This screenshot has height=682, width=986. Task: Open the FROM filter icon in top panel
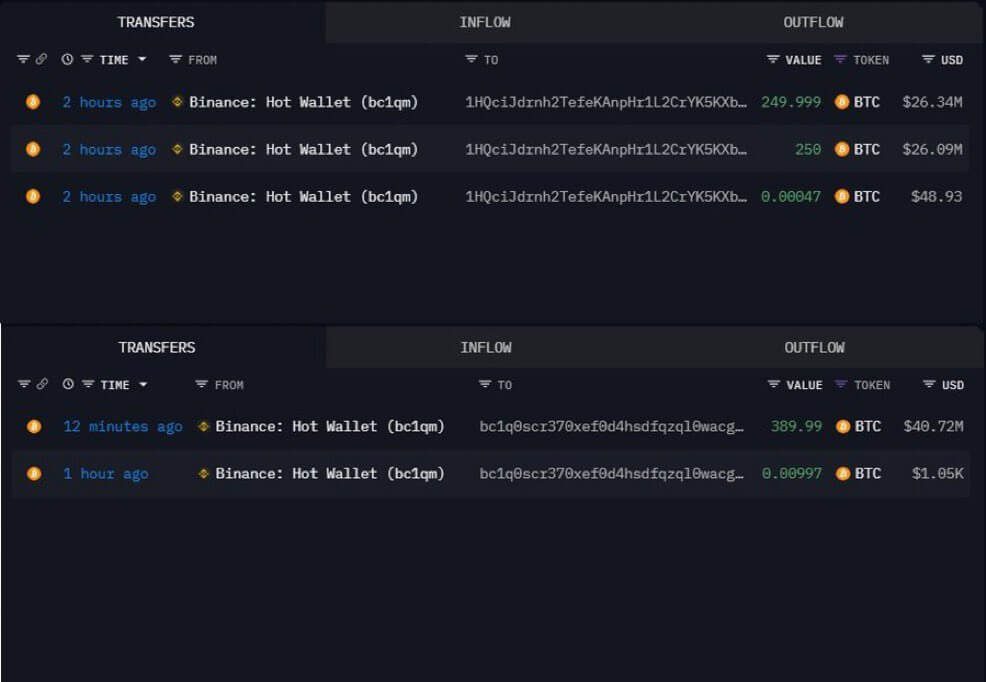pos(175,59)
